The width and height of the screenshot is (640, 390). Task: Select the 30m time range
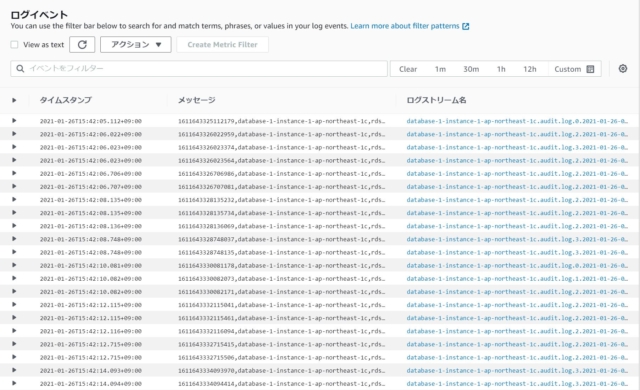coord(471,69)
